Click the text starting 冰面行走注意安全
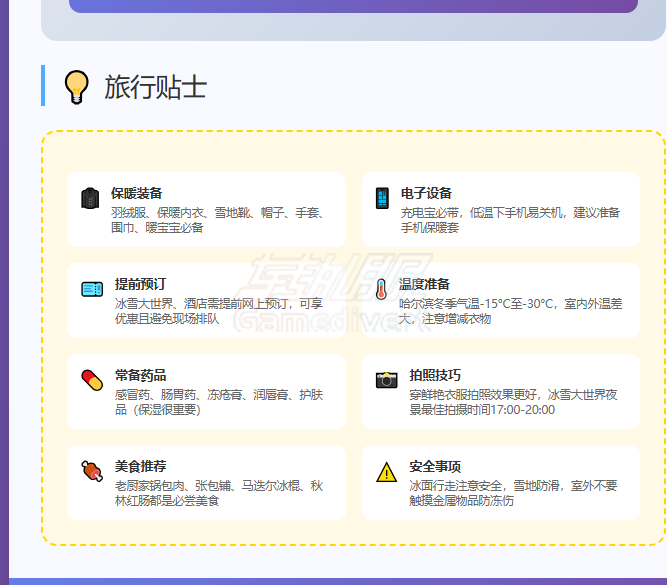The height and width of the screenshot is (585, 667). pyautogui.click(x=513, y=493)
